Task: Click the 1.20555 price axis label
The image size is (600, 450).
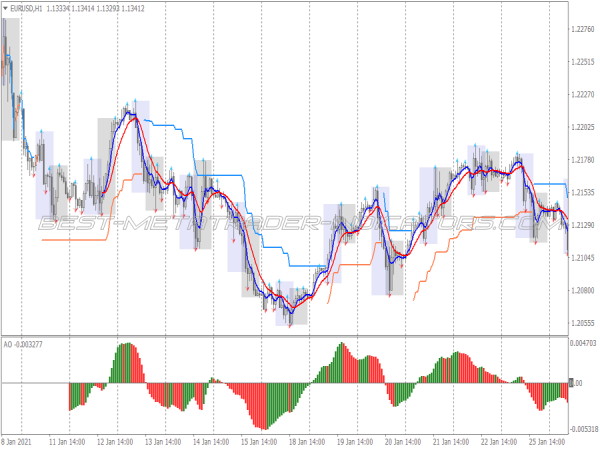Action: coord(583,323)
